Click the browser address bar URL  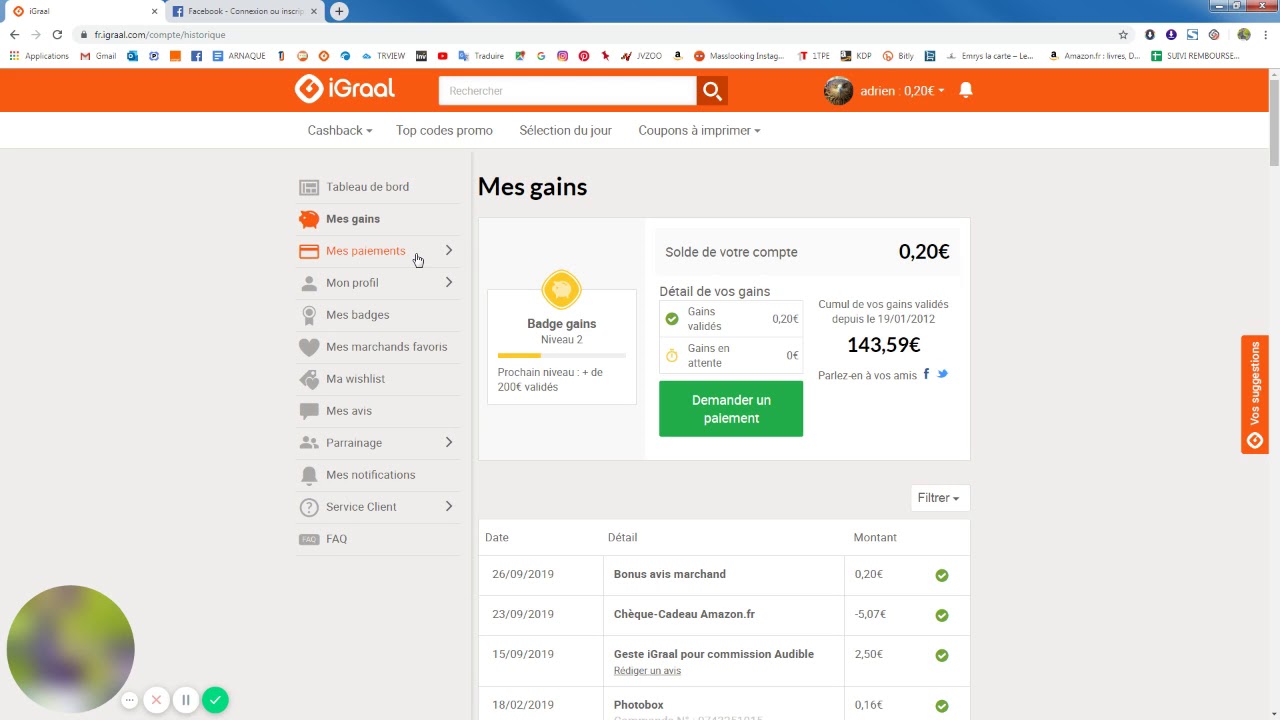point(160,34)
